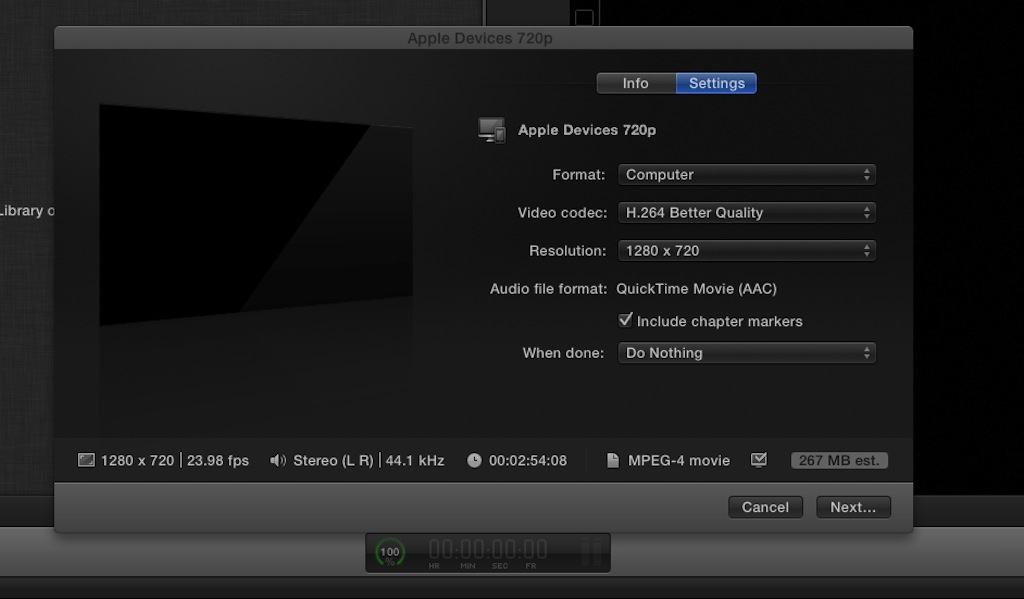
Task: Open the Resolution dropdown showing 1280 x 720
Action: [746, 250]
